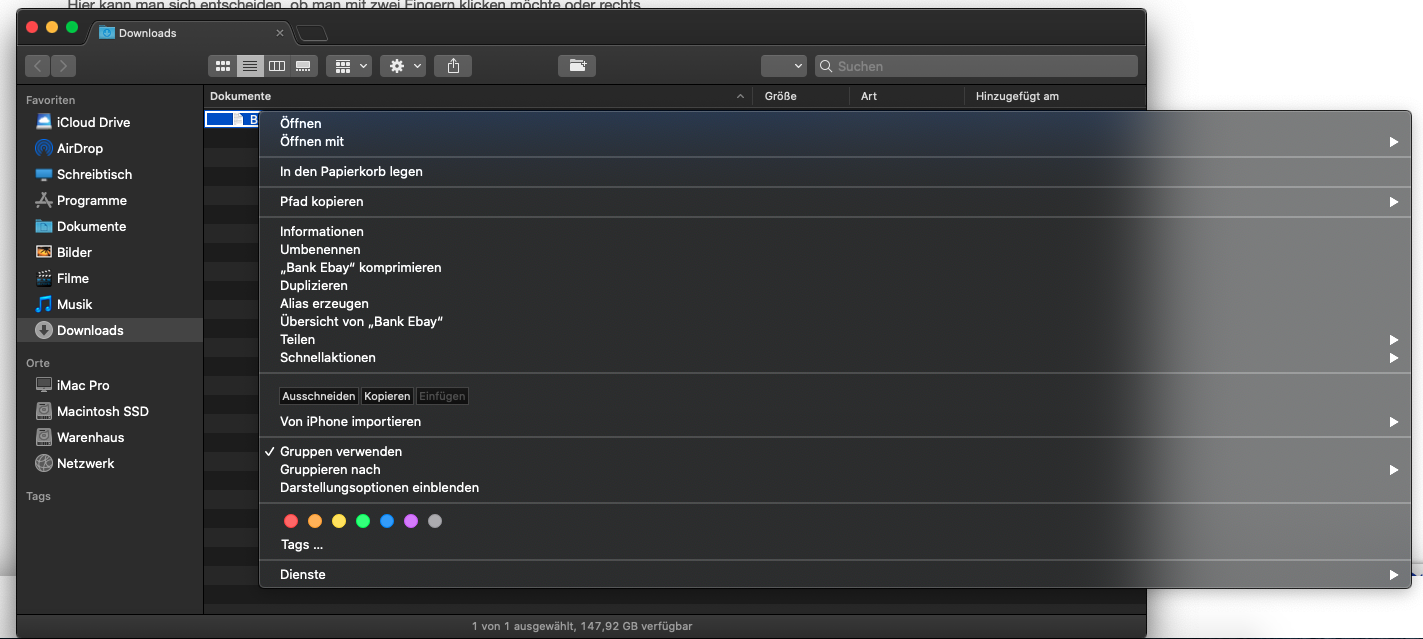Open a new Finder tab
This screenshot has width=1423, height=639.
pyautogui.click(x=311, y=34)
